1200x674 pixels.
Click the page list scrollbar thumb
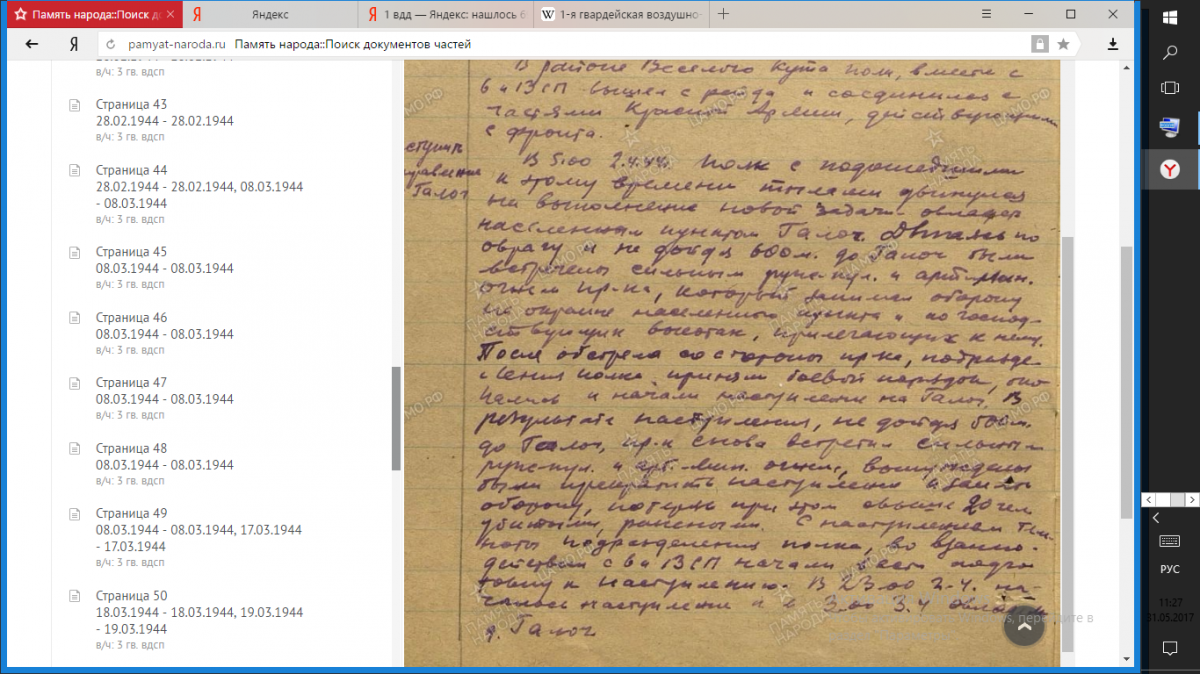pyautogui.click(x=396, y=418)
